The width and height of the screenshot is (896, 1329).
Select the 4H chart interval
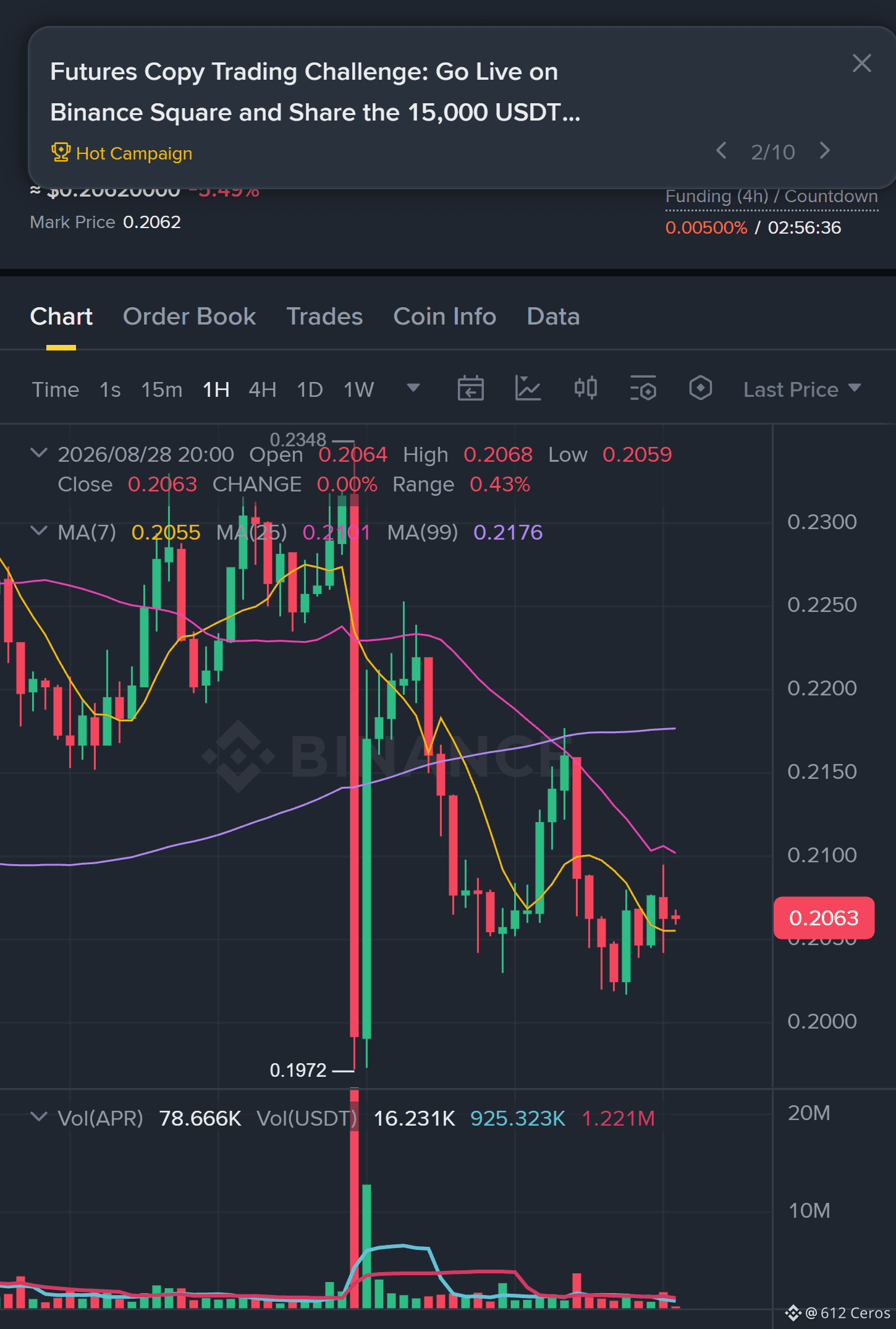pos(263,389)
